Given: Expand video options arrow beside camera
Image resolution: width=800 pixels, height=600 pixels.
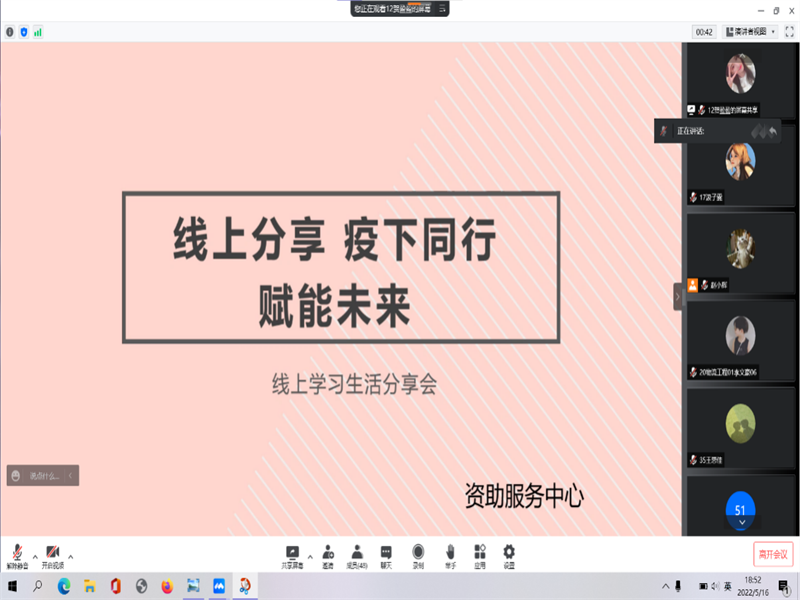Looking at the screenshot, I should click(x=70, y=556).
